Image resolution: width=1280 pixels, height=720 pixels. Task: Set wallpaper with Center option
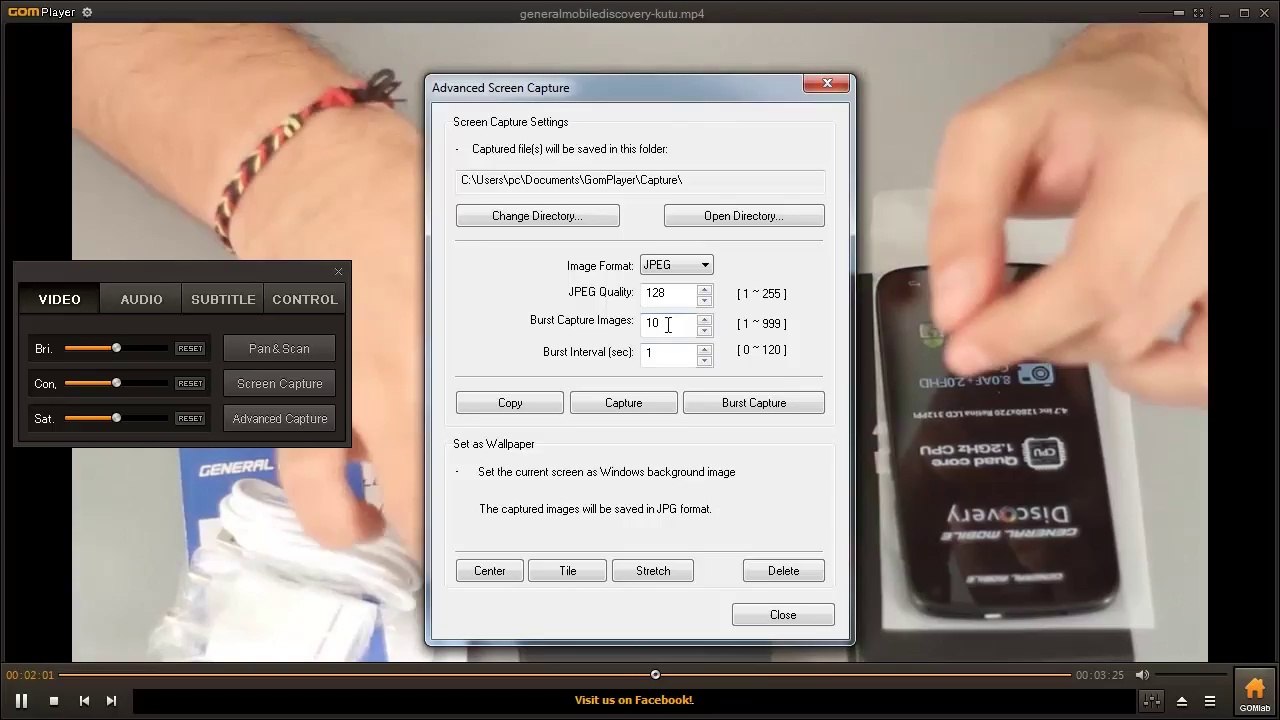(x=490, y=571)
